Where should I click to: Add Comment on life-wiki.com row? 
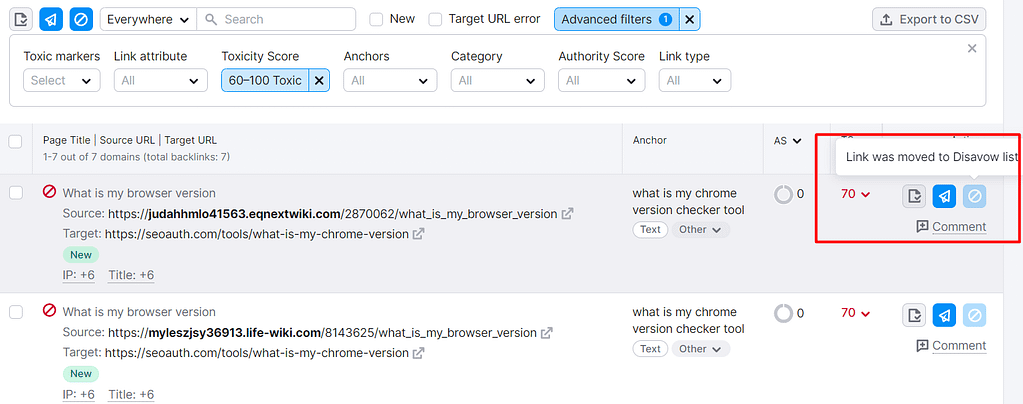(951, 346)
